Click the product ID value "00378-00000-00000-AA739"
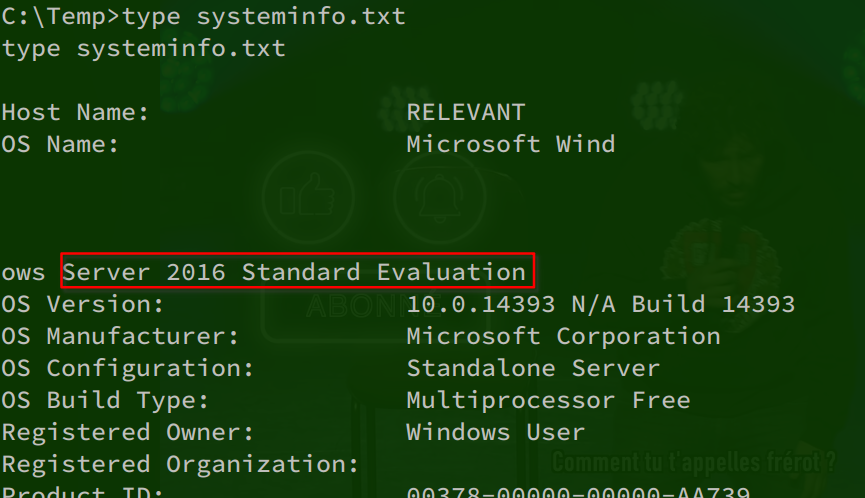The height and width of the screenshot is (498, 865). coord(578,492)
